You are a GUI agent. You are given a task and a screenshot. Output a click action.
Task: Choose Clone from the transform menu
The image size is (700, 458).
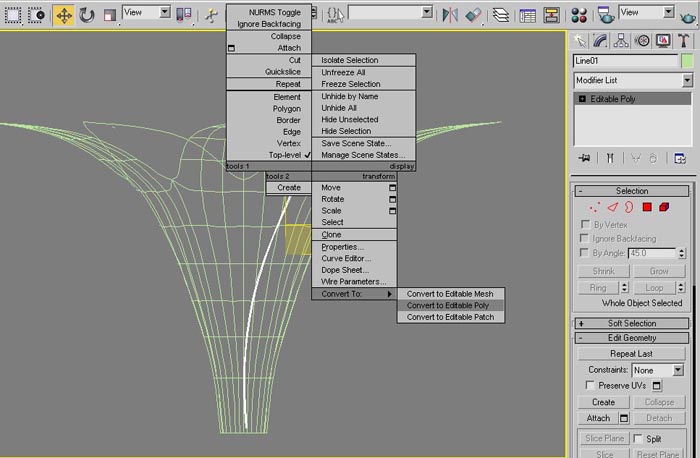354,234
